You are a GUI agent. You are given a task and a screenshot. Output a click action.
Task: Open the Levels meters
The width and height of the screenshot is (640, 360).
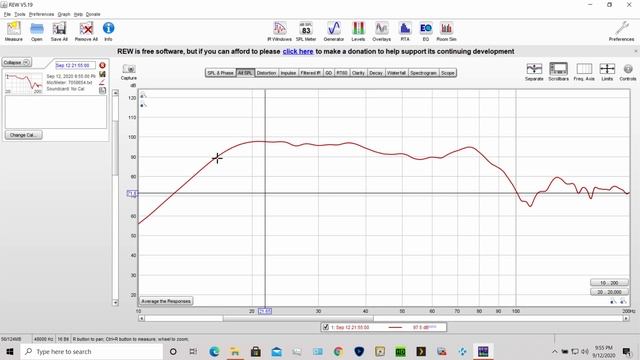(x=358, y=31)
